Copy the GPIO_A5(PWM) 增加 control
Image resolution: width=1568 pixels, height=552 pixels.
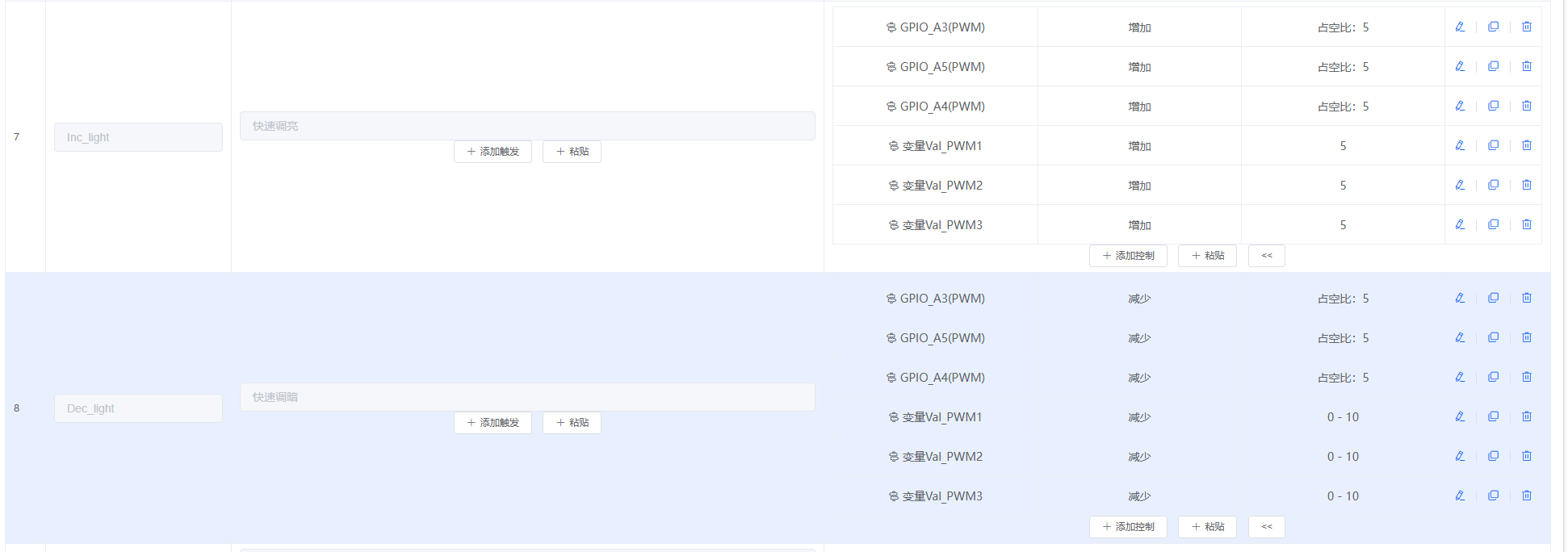point(1493,66)
